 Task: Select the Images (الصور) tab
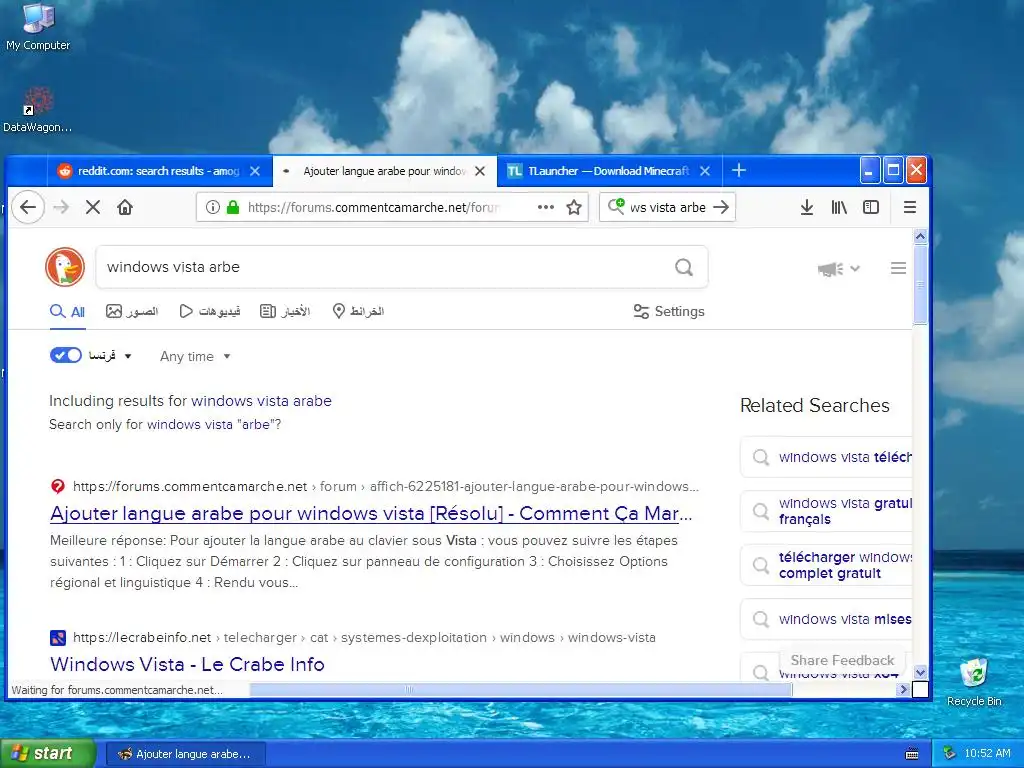pyautogui.click(x=132, y=312)
